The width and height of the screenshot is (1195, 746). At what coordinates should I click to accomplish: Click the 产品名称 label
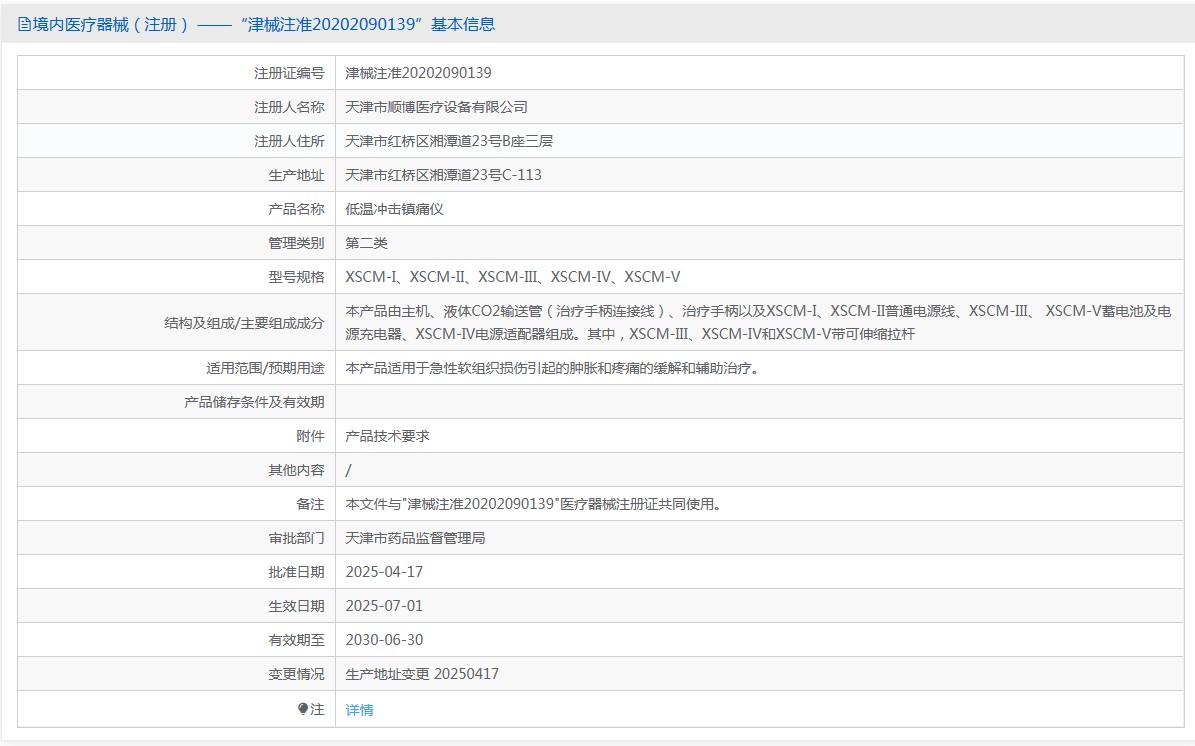point(296,209)
